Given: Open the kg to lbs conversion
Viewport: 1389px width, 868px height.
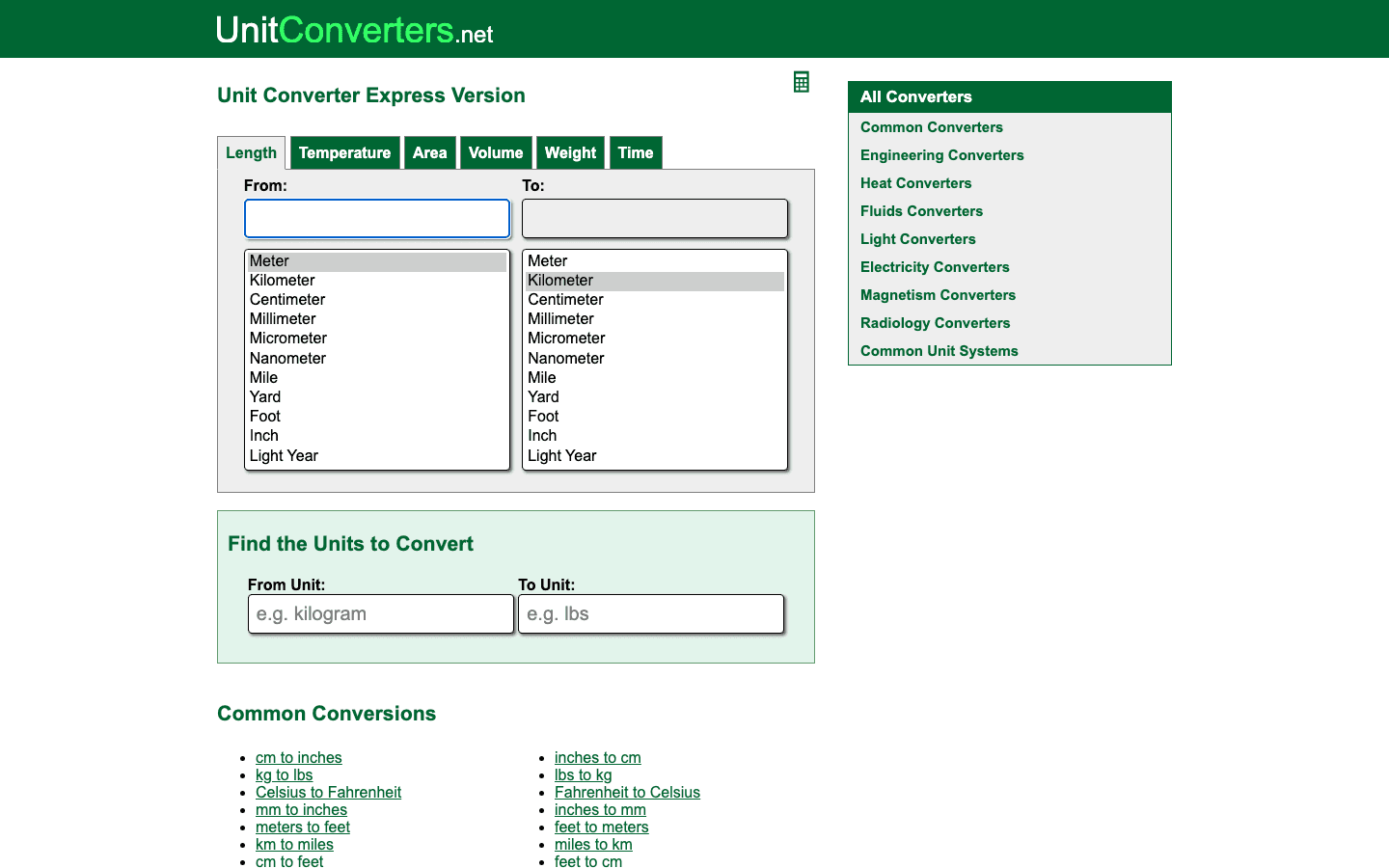Looking at the screenshot, I should [284, 774].
